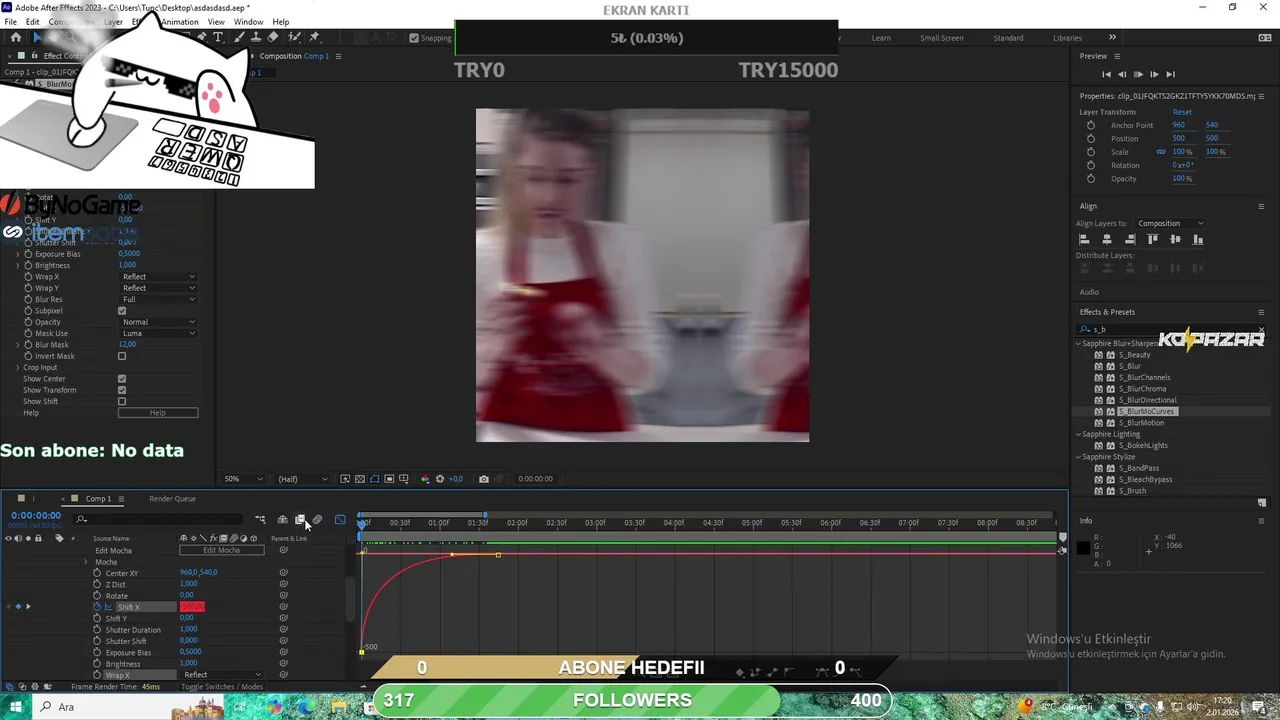Reset the Layer Transform properties

[1182, 112]
